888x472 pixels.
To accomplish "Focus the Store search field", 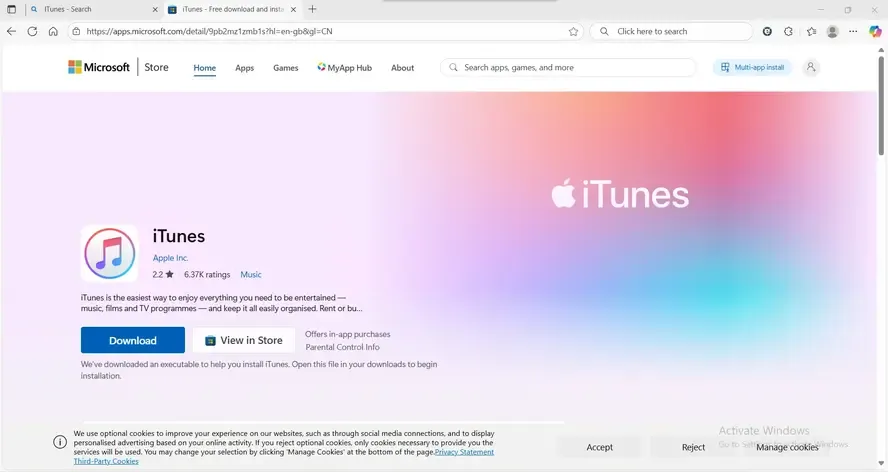I will (x=568, y=67).
